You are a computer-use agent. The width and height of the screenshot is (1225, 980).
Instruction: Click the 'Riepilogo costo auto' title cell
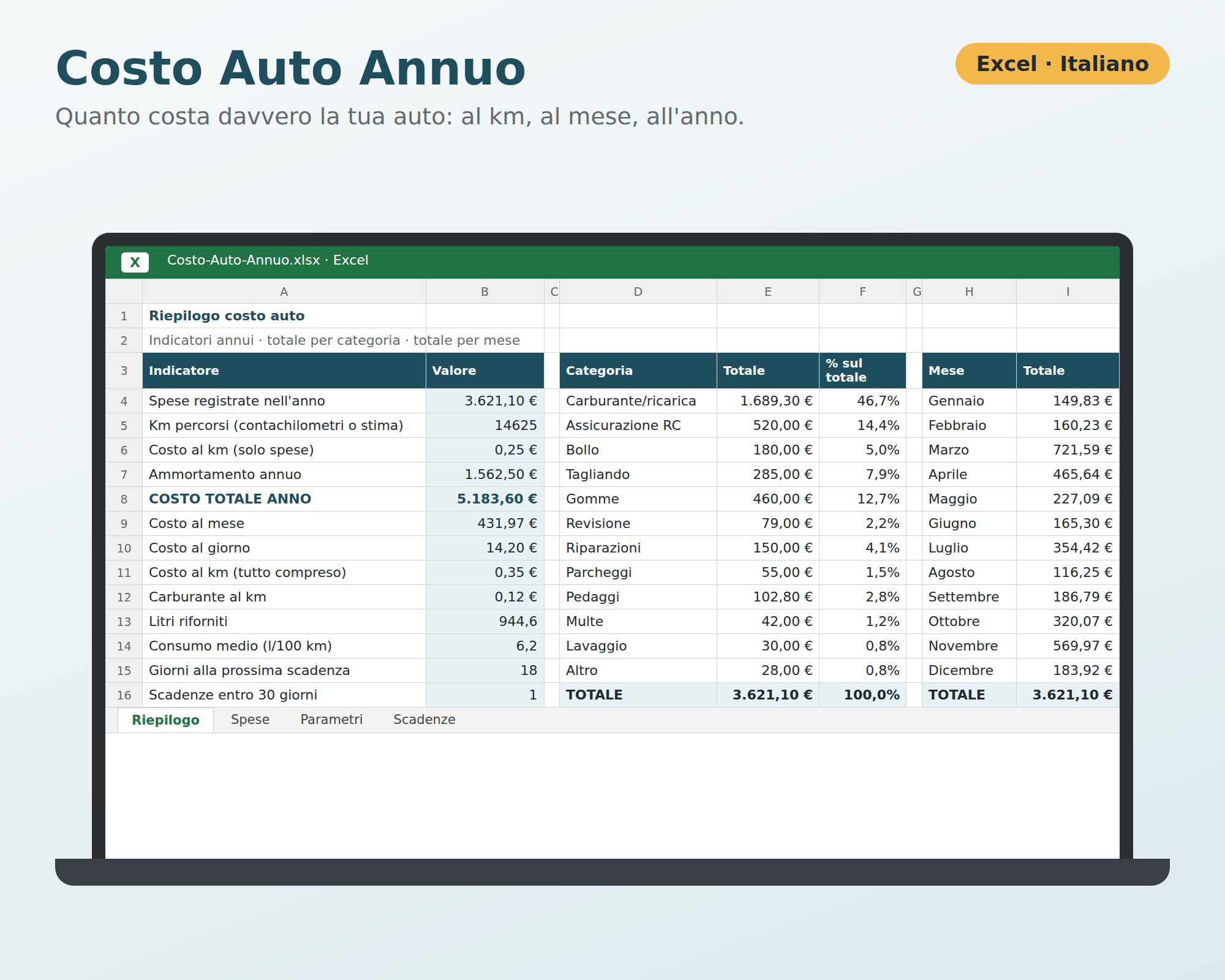pos(284,316)
